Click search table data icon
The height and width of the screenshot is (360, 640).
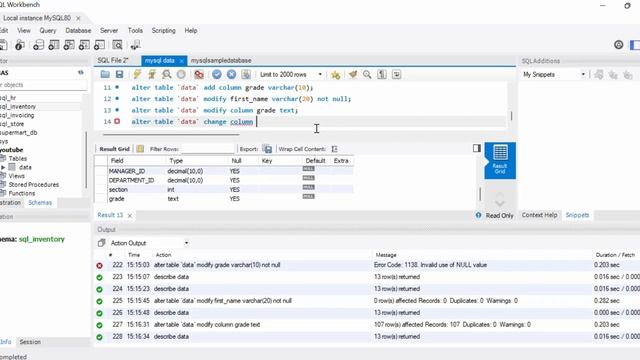118,45
